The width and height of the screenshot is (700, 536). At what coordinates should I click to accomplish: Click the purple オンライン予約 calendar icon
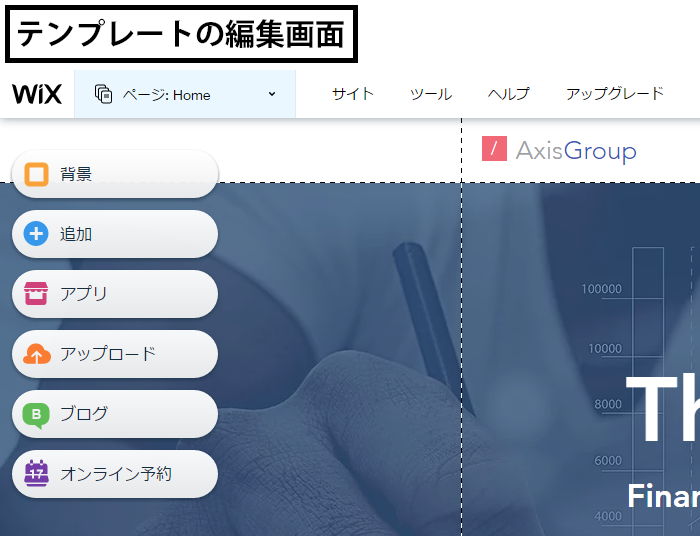tap(36, 473)
